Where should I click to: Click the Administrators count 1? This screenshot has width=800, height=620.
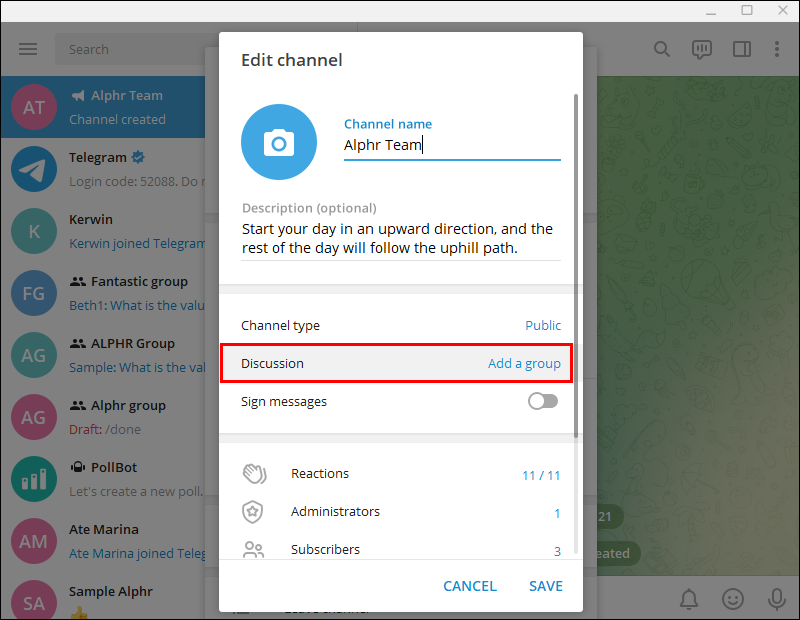[x=557, y=513]
